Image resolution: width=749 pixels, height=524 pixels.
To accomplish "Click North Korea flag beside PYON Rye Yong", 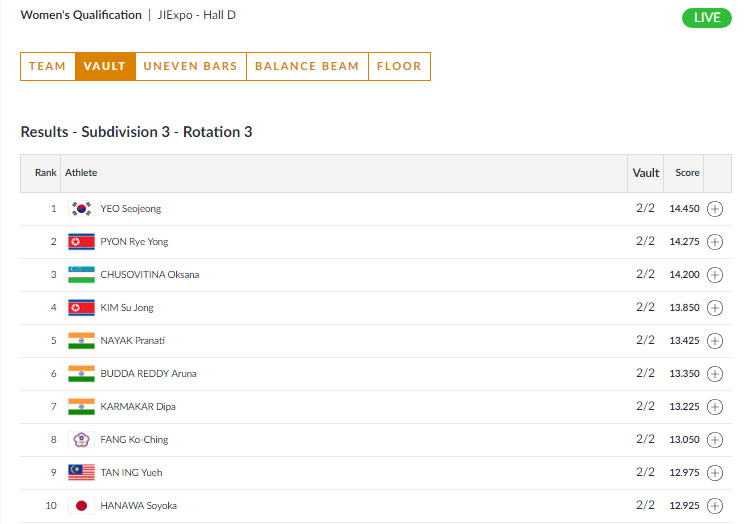I will (x=81, y=242).
